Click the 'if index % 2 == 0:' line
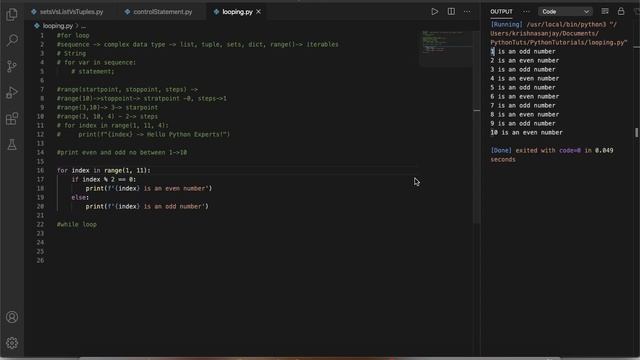Viewport: 640px width, 360px height. [104, 179]
